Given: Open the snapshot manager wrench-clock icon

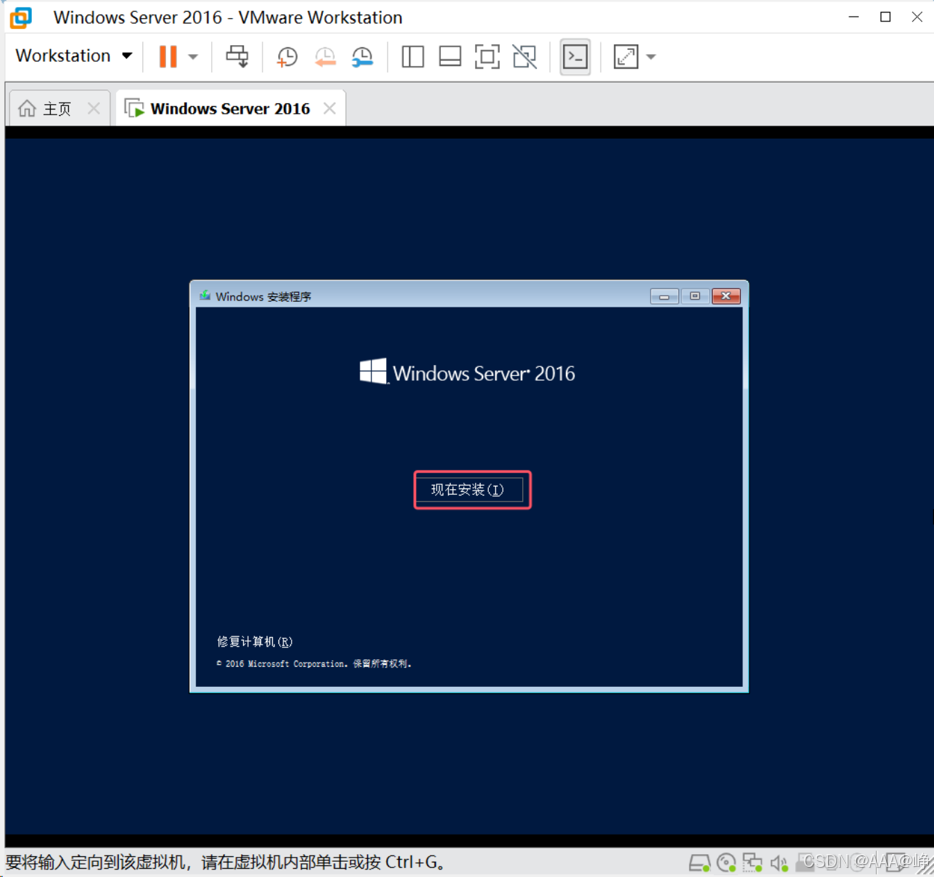Looking at the screenshot, I should pos(362,57).
